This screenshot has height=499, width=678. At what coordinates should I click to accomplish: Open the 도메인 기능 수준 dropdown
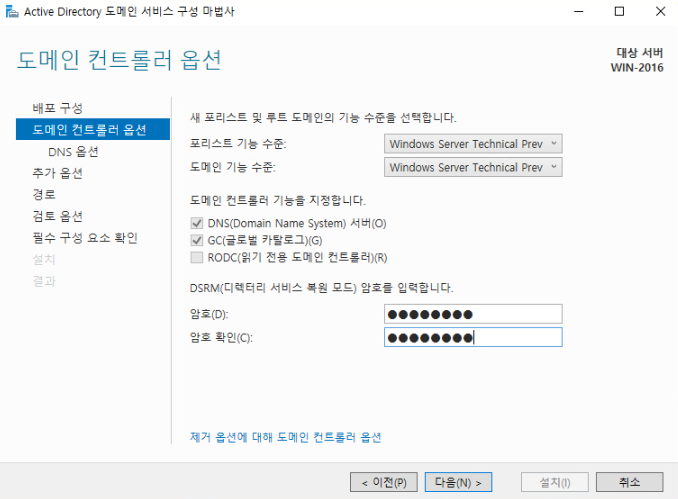[x=473, y=167]
